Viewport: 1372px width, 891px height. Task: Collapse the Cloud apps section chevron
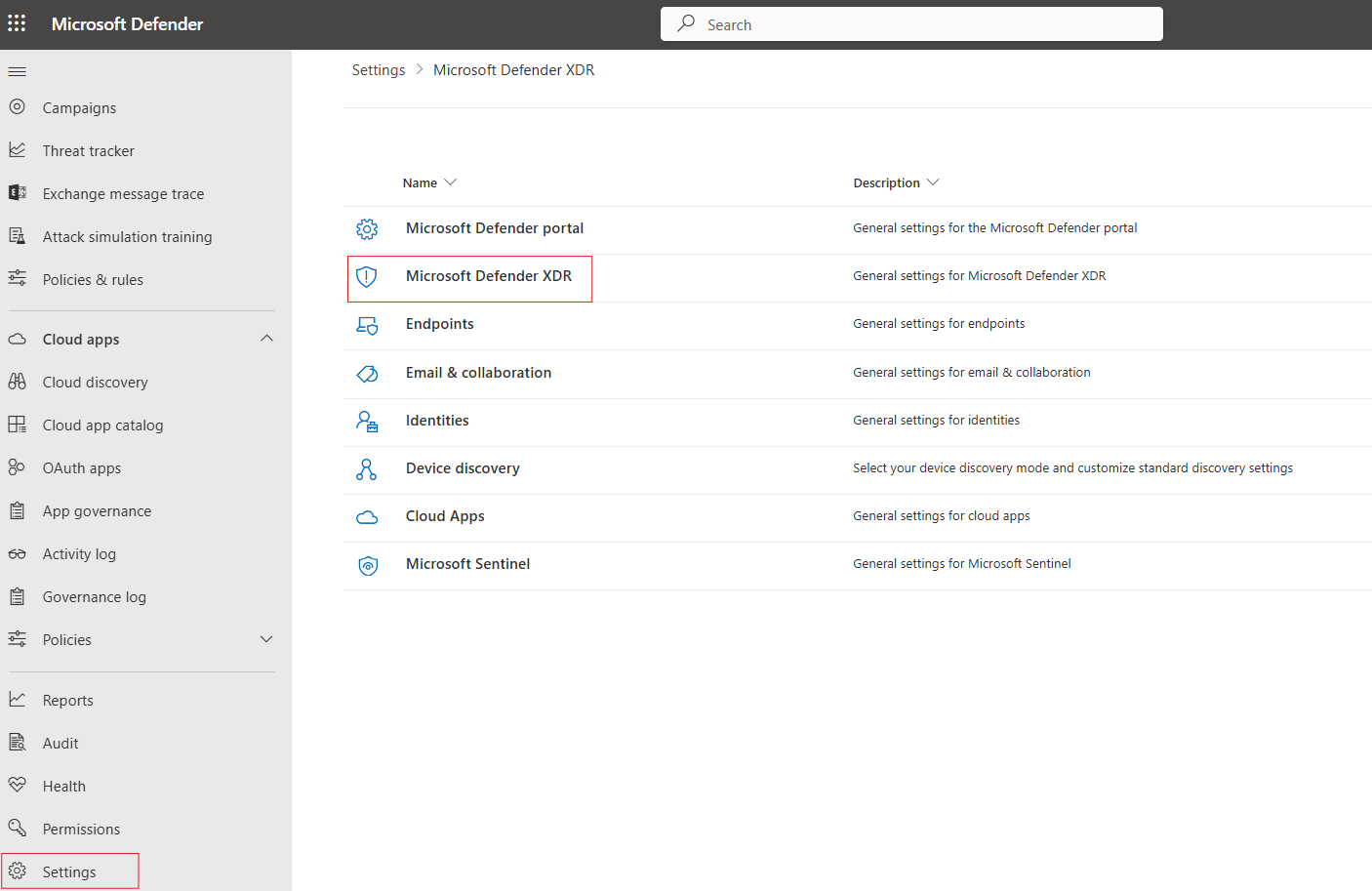pos(266,339)
